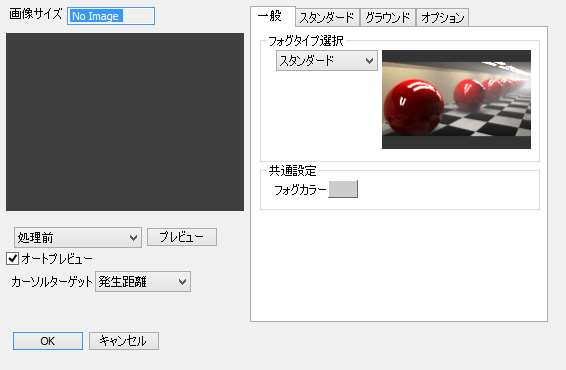
Task: Uncheck the オートプレビュー checkbox
Action: point(13,258)
